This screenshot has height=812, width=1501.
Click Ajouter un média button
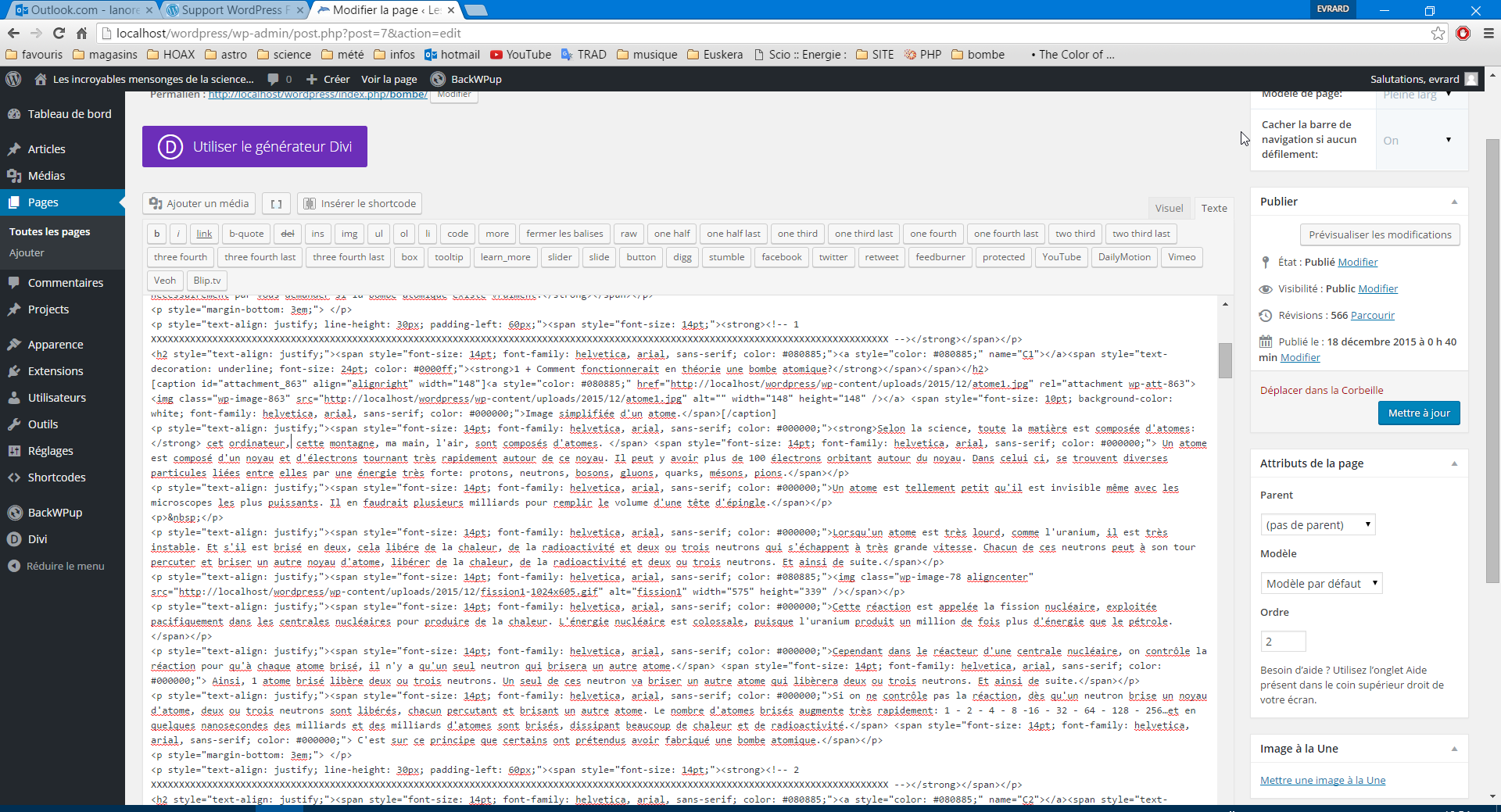point(199,204)
